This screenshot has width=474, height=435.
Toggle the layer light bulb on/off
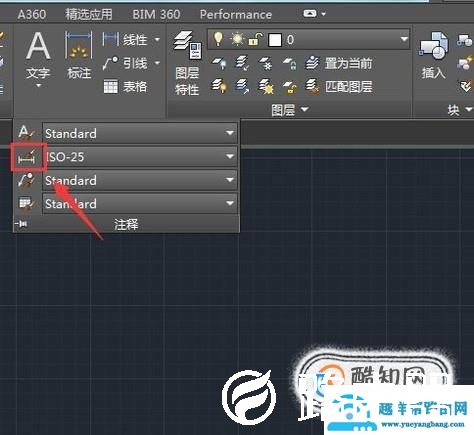pyautogui.click(x=218, y=39)
